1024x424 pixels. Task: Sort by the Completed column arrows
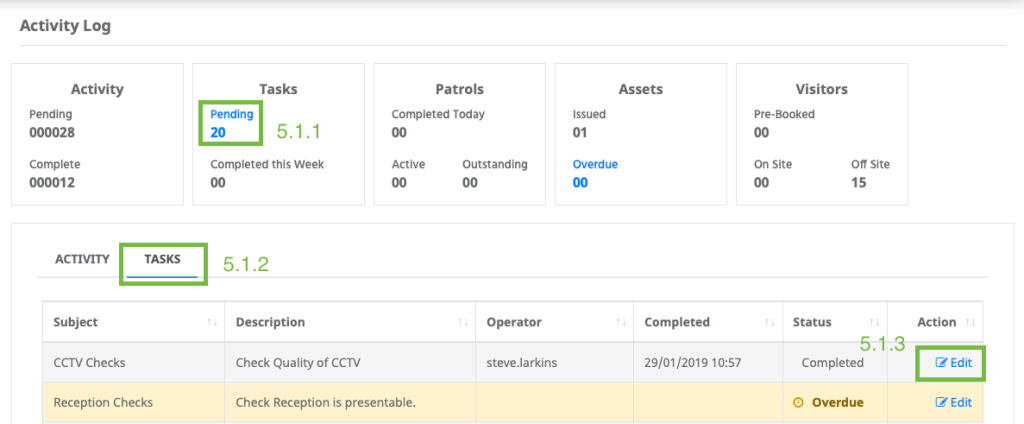(769, 322)
